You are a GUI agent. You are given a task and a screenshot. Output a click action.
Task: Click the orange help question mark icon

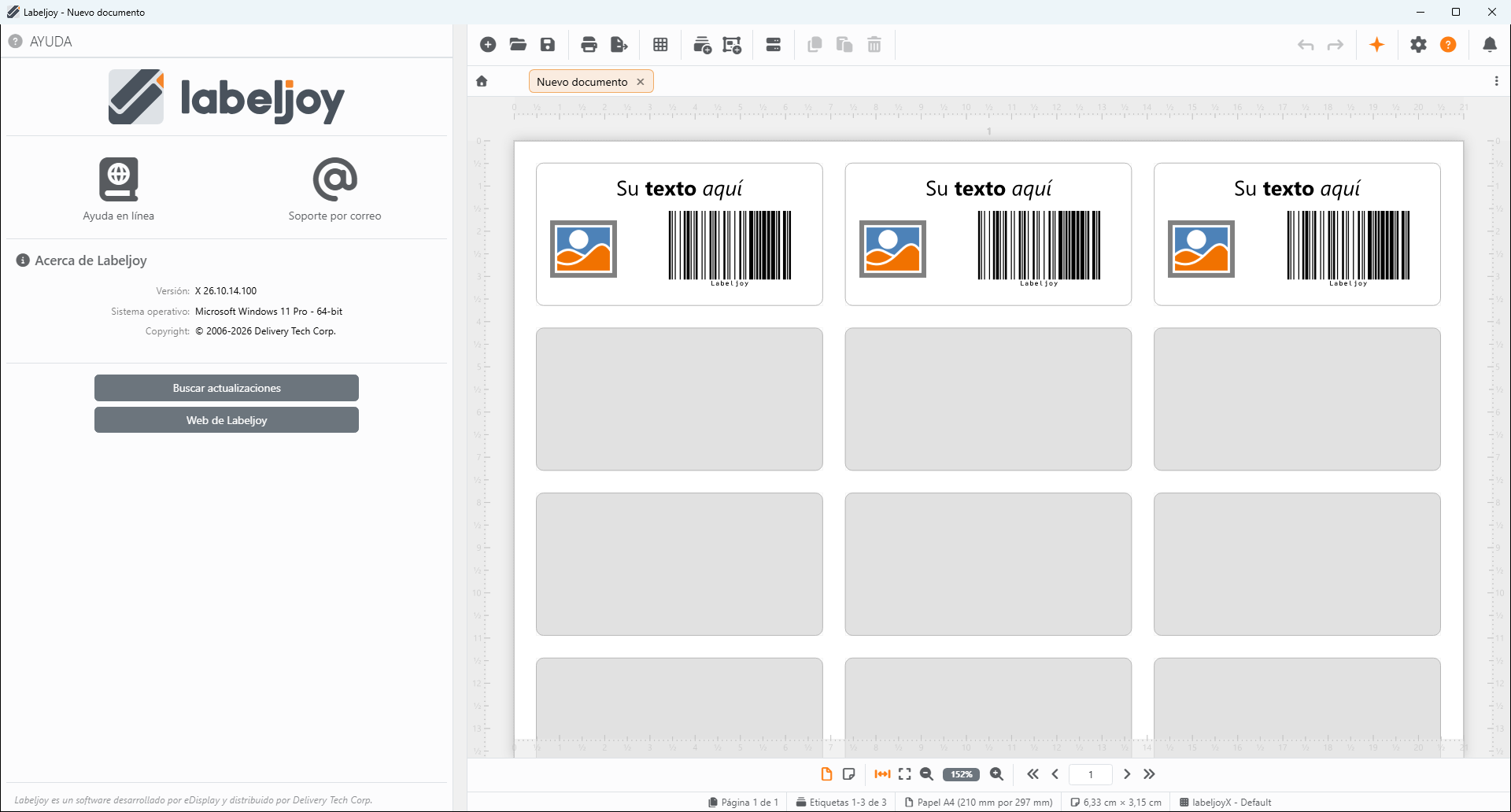pos(1448,45)
